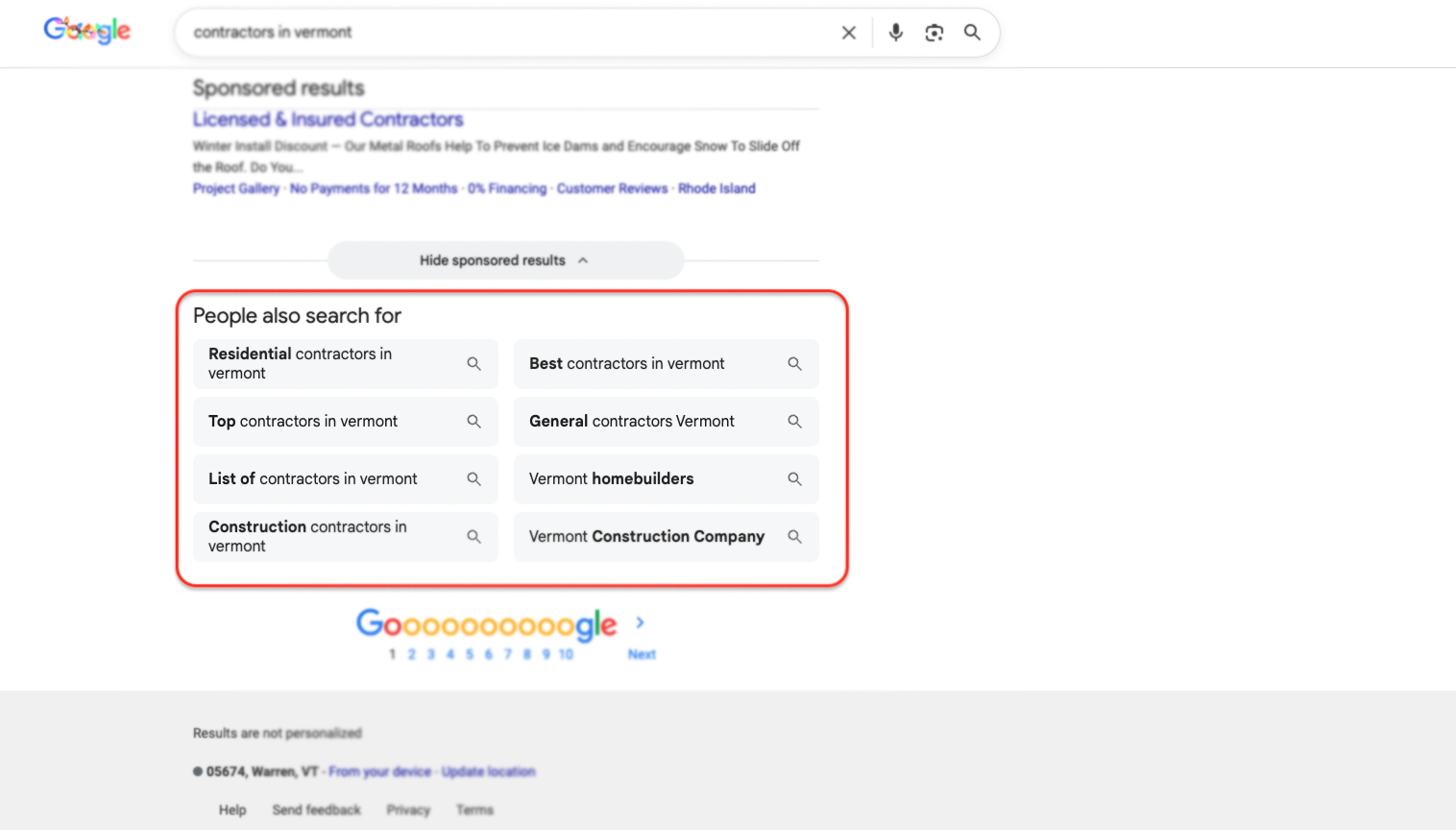Visit the '0% Financing' sitelink
This screenshot has height=830, width=1456.
coord(507,188)
